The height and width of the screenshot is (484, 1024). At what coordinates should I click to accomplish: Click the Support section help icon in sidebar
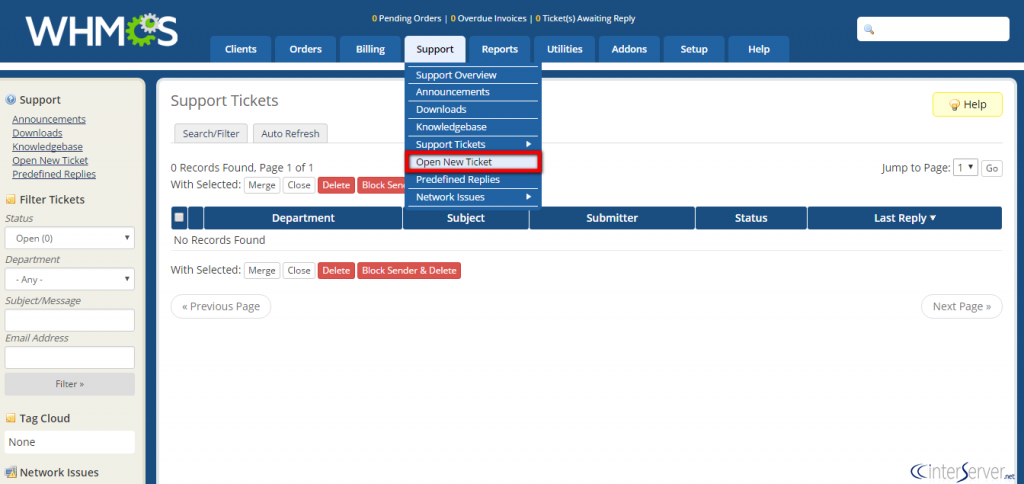[10, 100]
